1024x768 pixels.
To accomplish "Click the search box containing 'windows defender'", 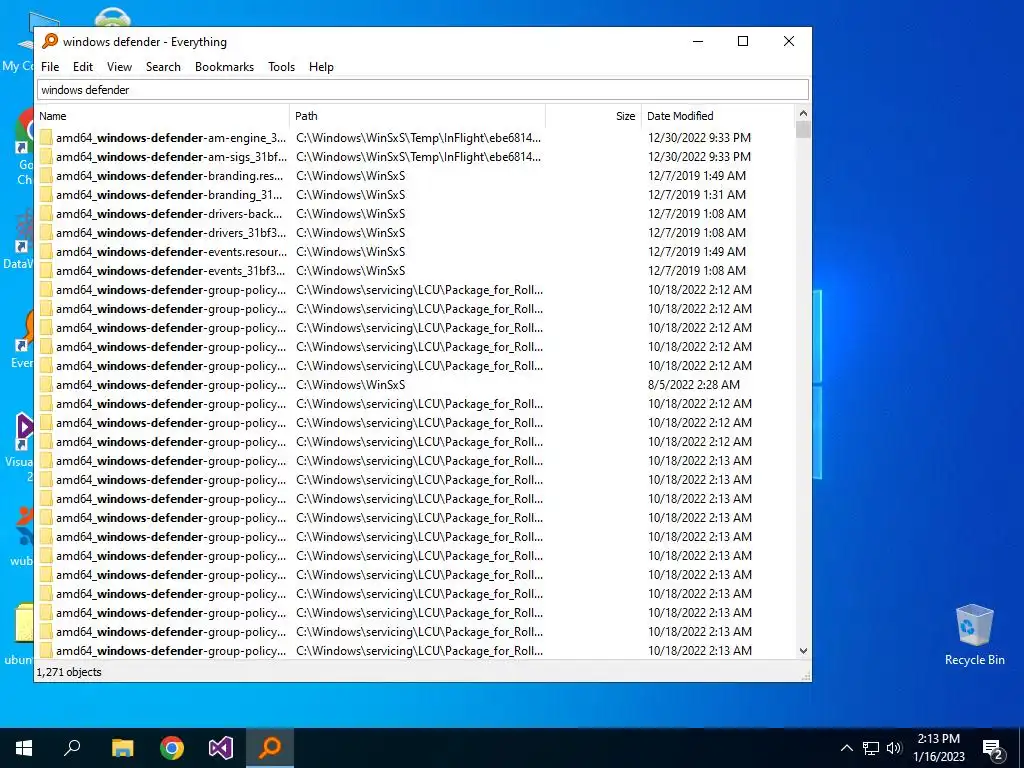I will pyautogui.click(x=423, y=89).
